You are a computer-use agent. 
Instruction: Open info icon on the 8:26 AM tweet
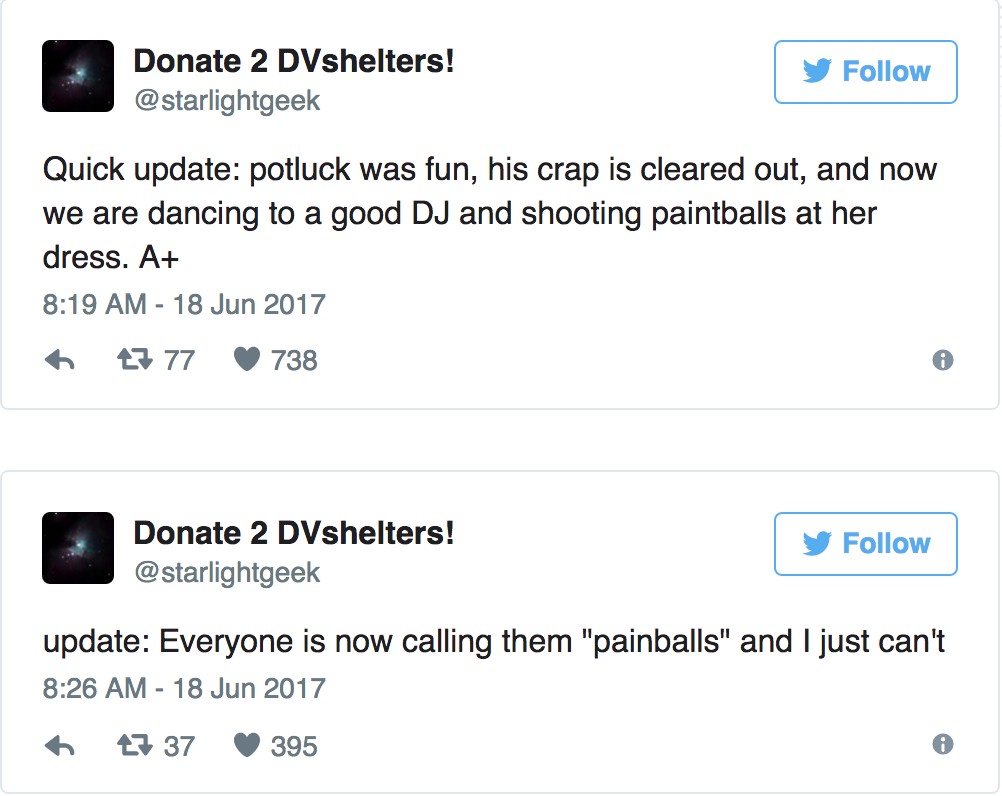pyautogui.click(x=942, y=745)
